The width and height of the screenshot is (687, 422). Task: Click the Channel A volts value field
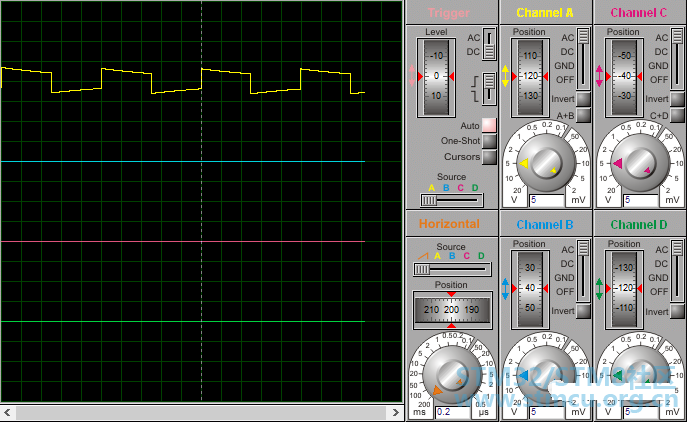[546, 201]
